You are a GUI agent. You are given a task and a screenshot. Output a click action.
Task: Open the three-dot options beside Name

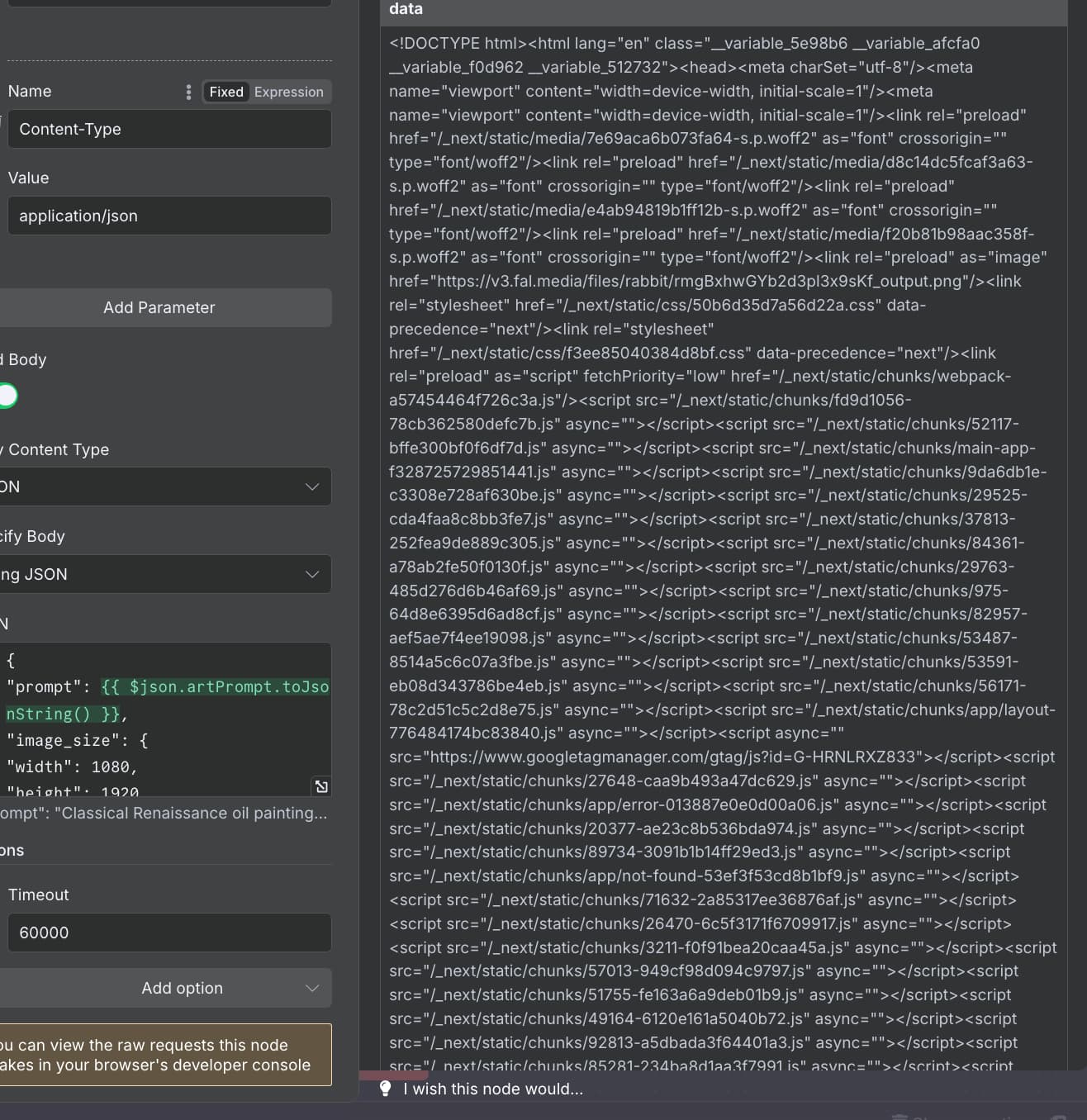tap(188, 92)
